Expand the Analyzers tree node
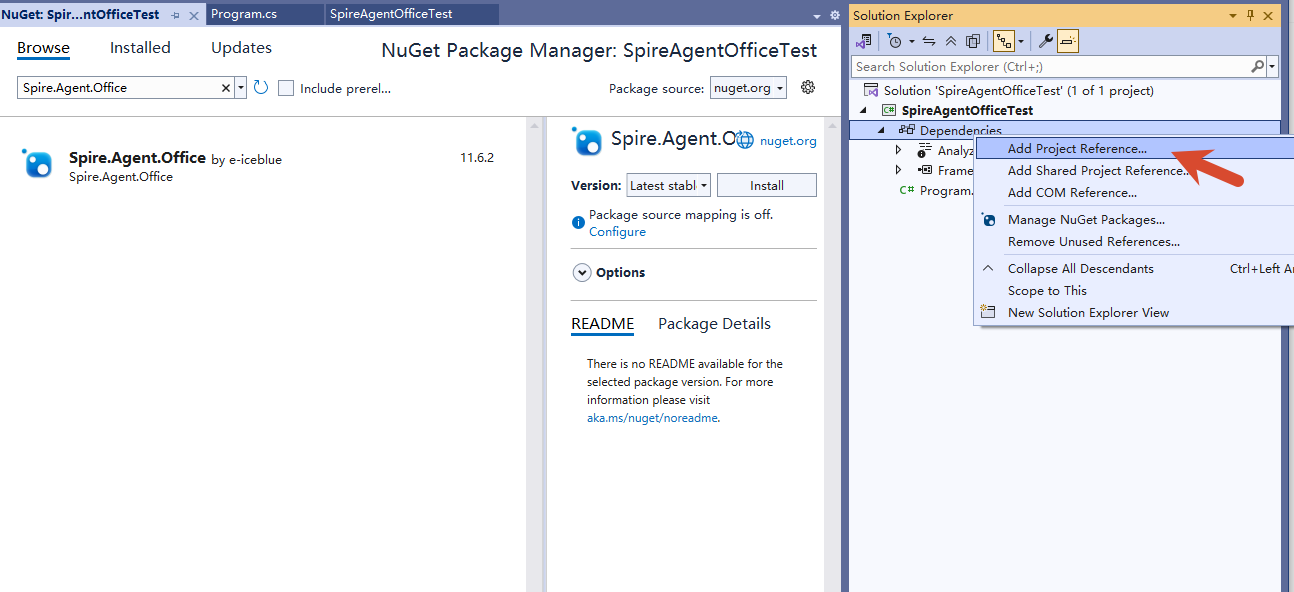 tap(899, 150)
